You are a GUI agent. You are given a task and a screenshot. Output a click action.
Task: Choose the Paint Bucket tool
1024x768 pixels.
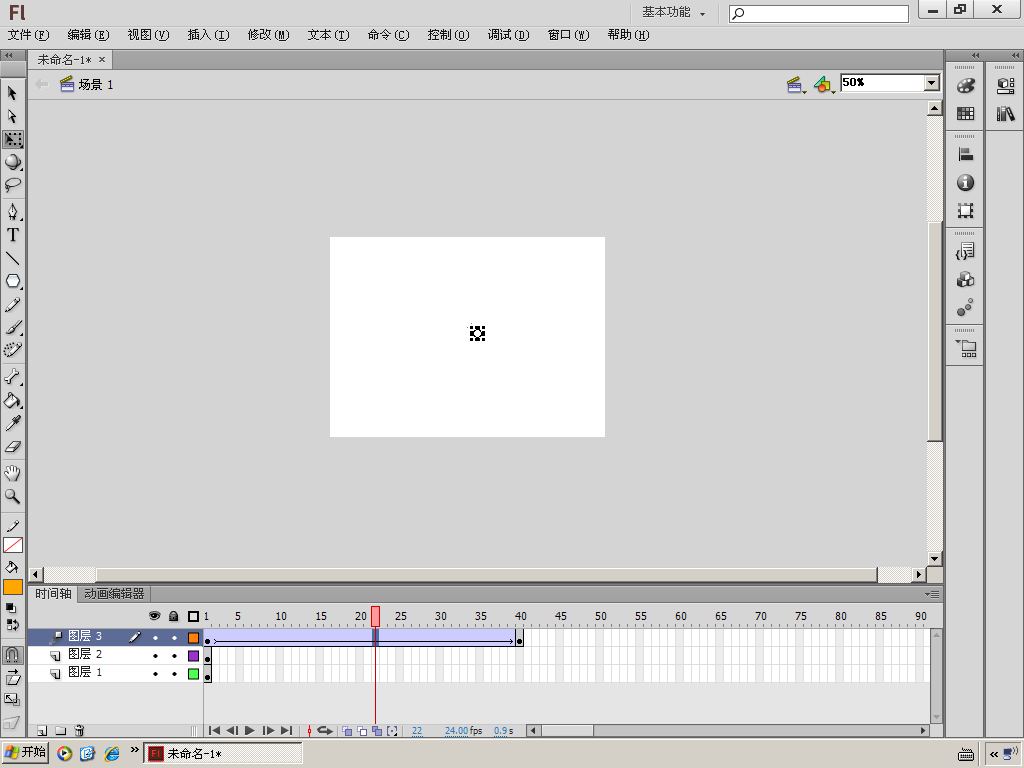pos(13,401)
